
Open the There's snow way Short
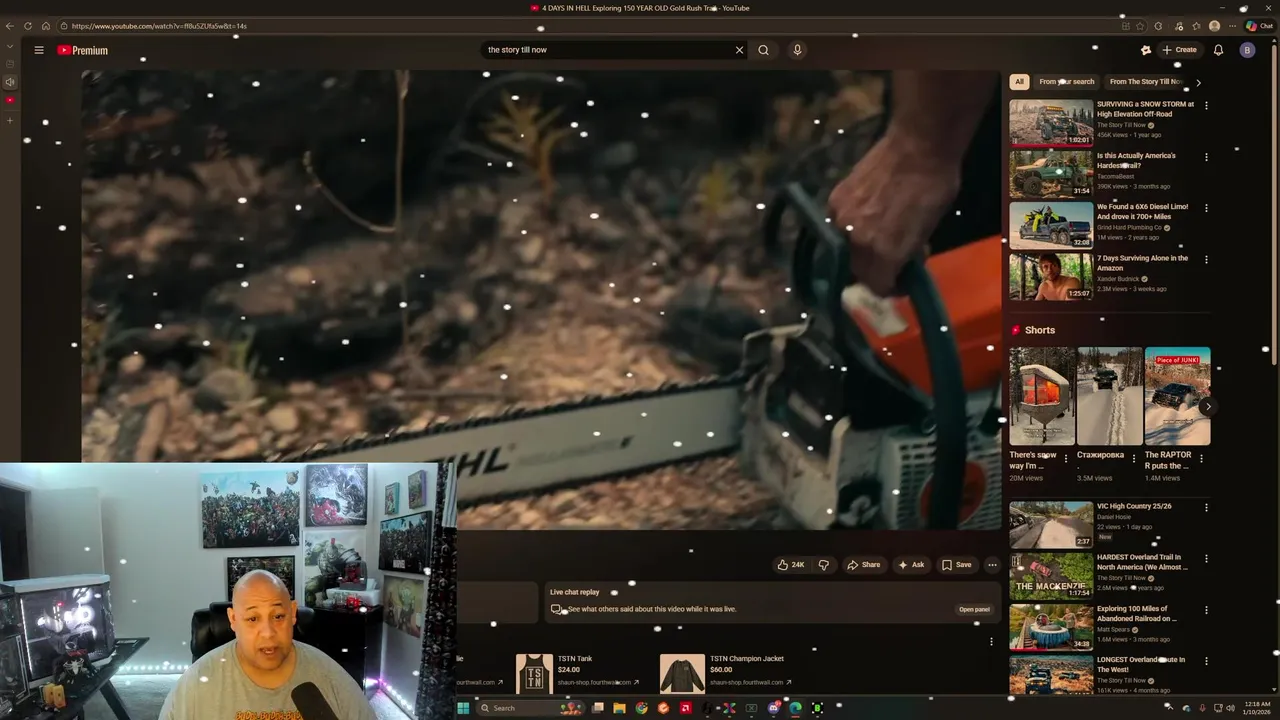[1041, 396]
